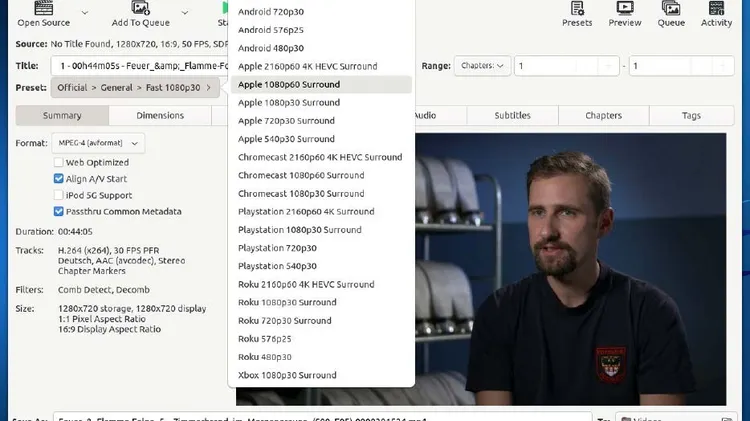Select Playstation 720p30 preset
Image resolution: width=750 pixels, height=421 pixels.
pos(321,248)
